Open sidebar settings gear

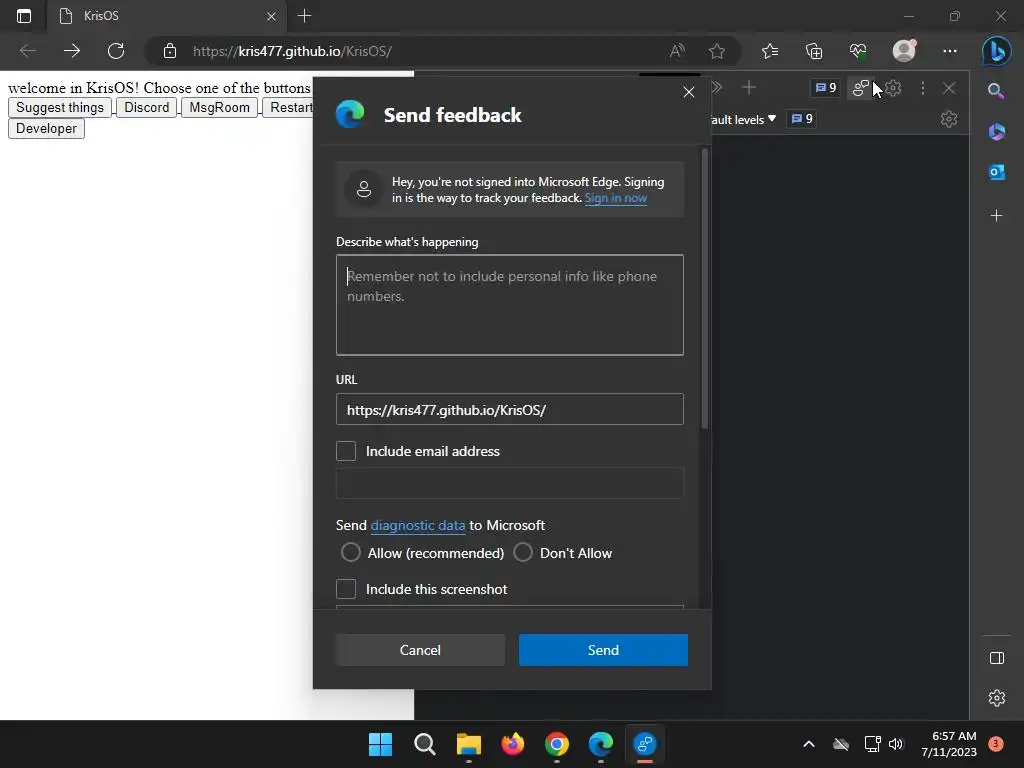[997, 698]
